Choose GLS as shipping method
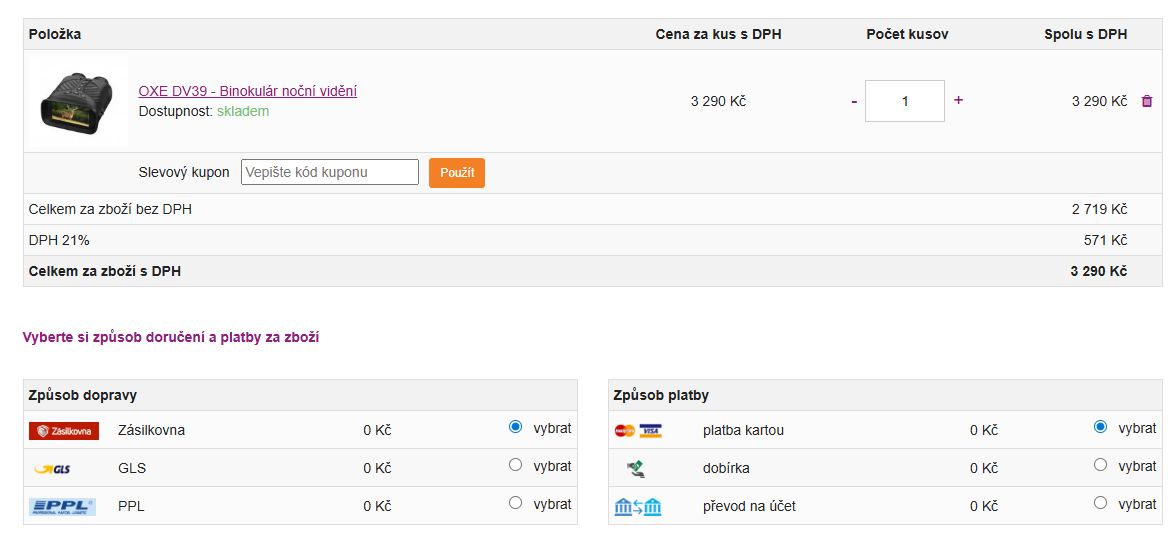The width and height of the screenshot is (1168, 537). 515,465
